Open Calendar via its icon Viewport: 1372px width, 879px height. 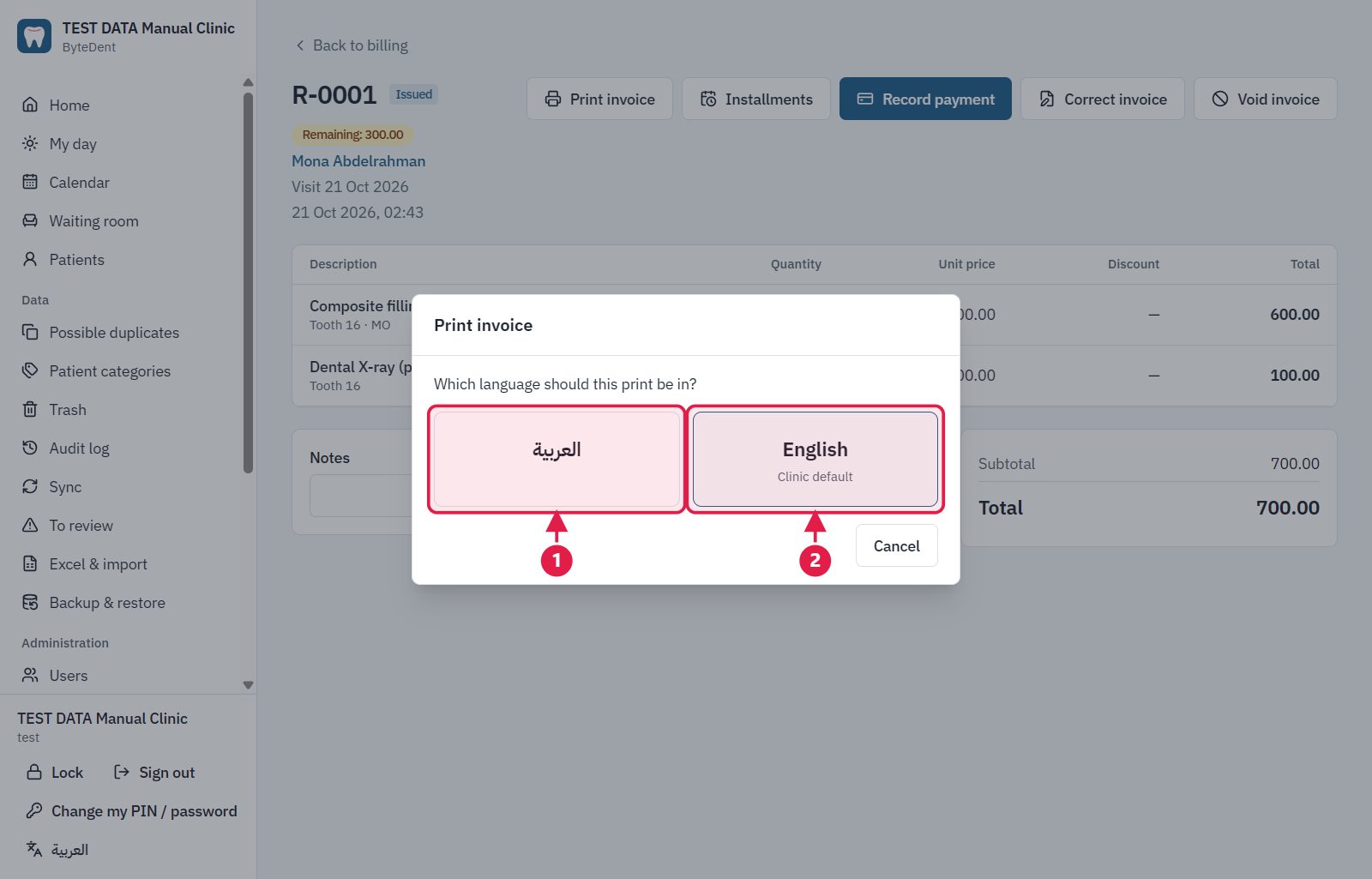[x=30, y=182]
